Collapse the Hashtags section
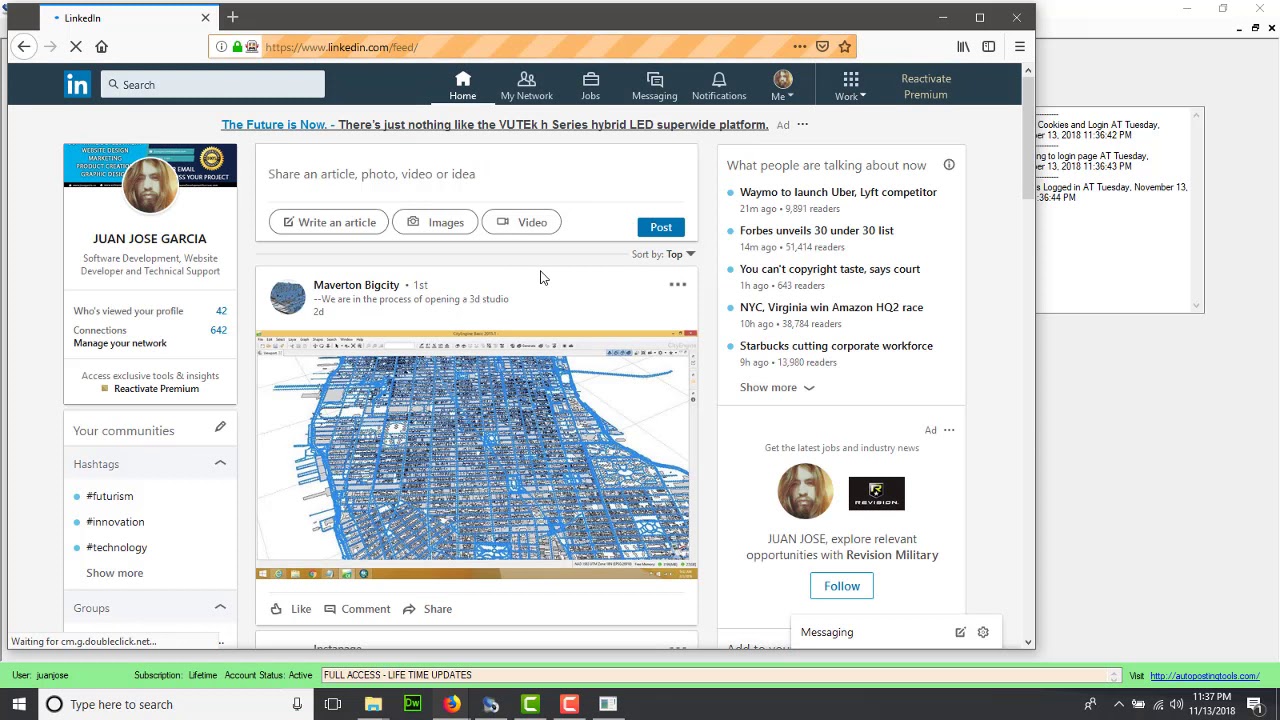 [220, 463]
